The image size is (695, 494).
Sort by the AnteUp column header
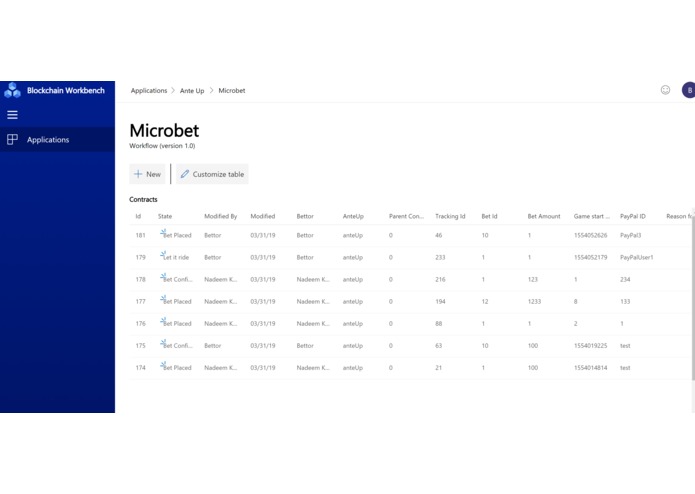tap(353, 216)
